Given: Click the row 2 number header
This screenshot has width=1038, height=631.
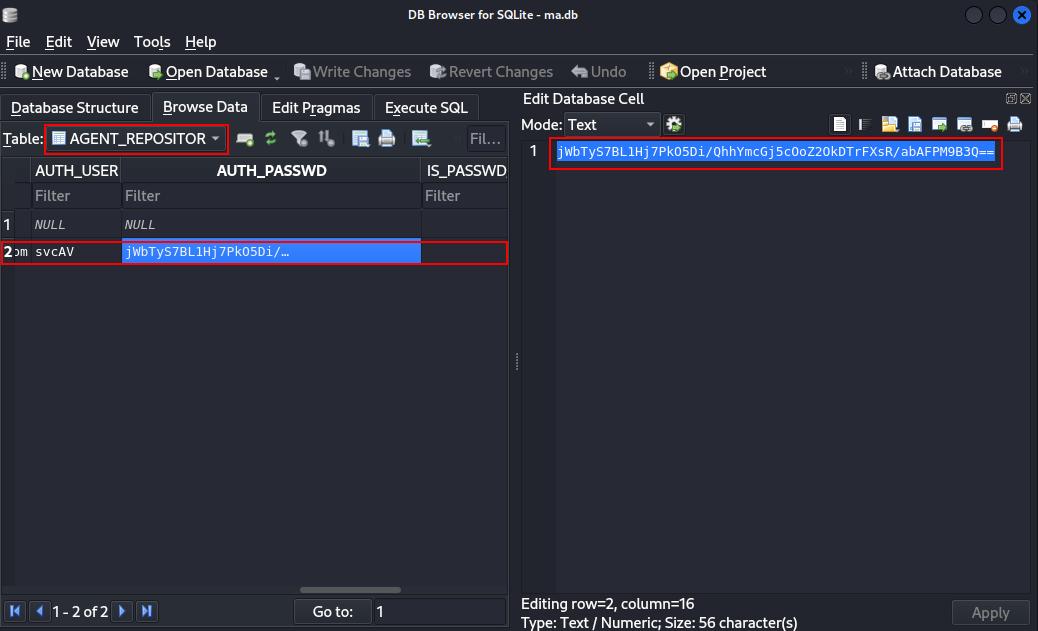Looking at the screenshot, I should click(7, 252).
